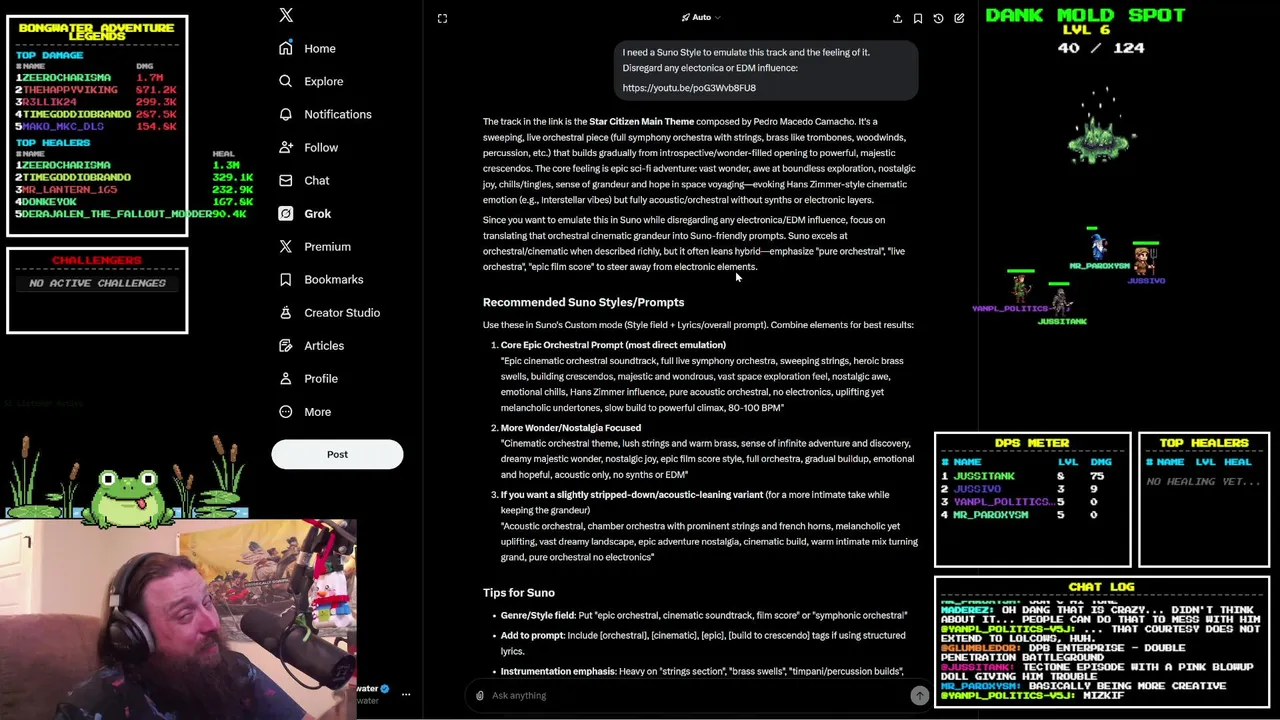
Task: Open the Creator Studio icon
Action: (x=286, y=312)
